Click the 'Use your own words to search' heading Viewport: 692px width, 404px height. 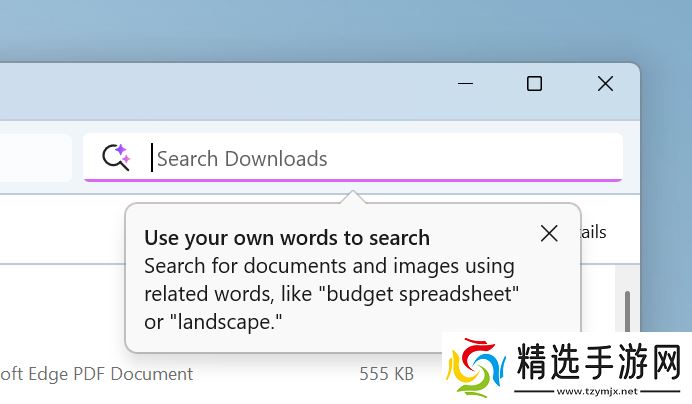click(x=287, y=238)
